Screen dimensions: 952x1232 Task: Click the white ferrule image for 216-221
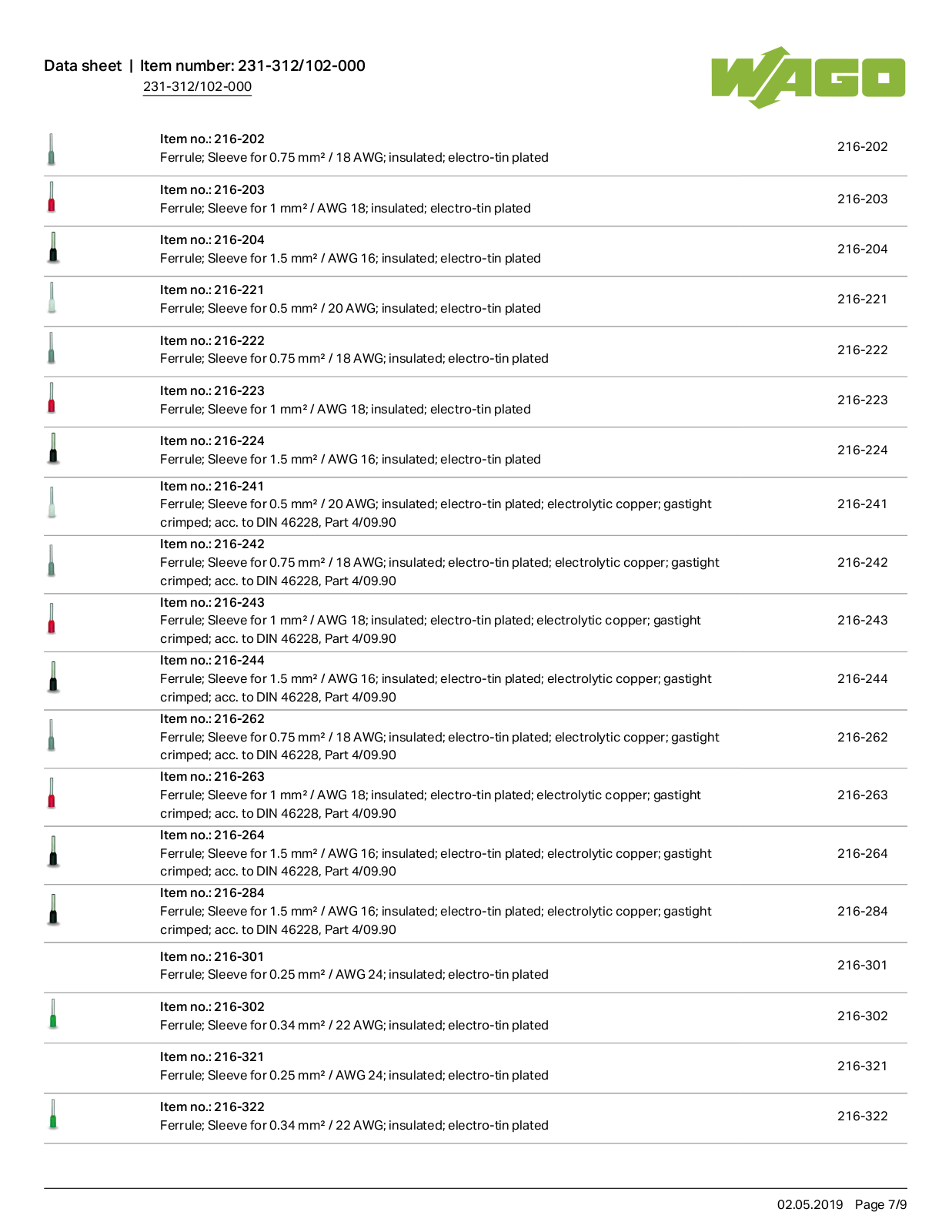click(52, 297)
